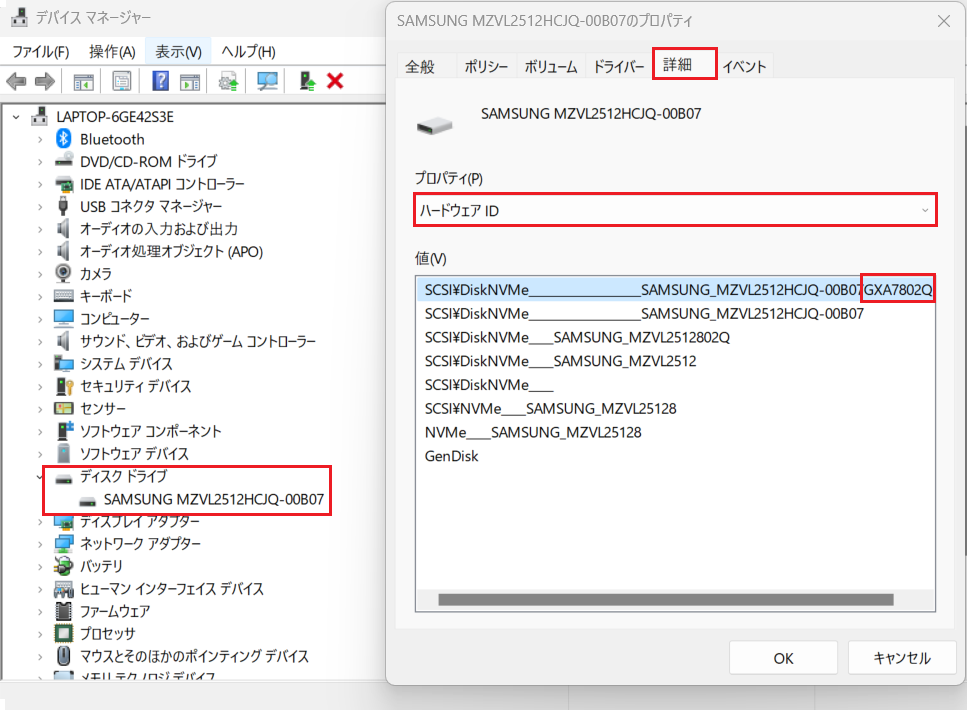Click the camera category icon beside カメラ
The height and width of the screenshot is (710, 967).
pyautogui.click(x=63, y=273)
